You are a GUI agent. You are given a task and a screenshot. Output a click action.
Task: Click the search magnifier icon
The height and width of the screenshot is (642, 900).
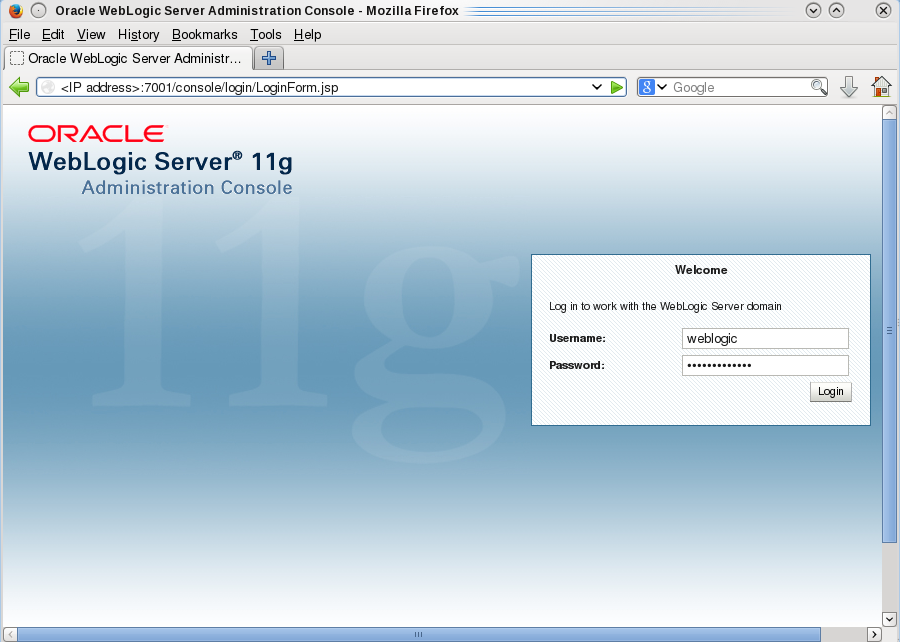pyautogui.click(x=818, y=87)
